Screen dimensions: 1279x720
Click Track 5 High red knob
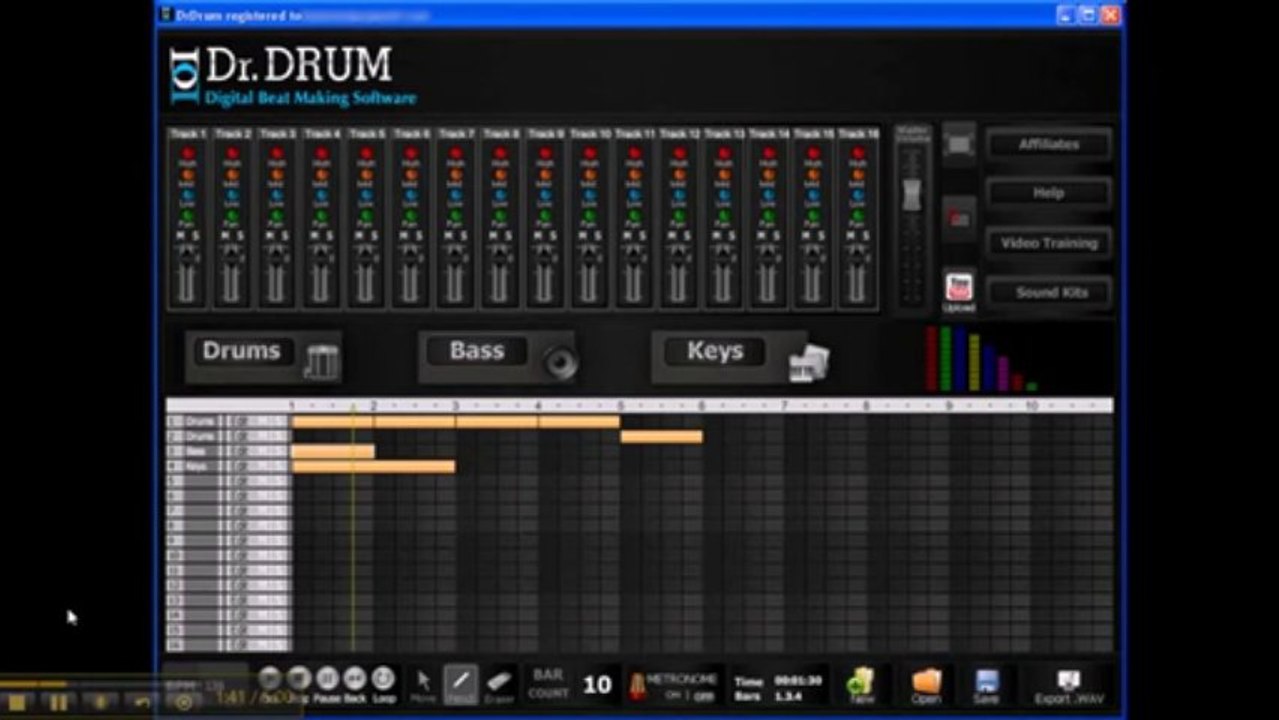click(x=366, y=154)
